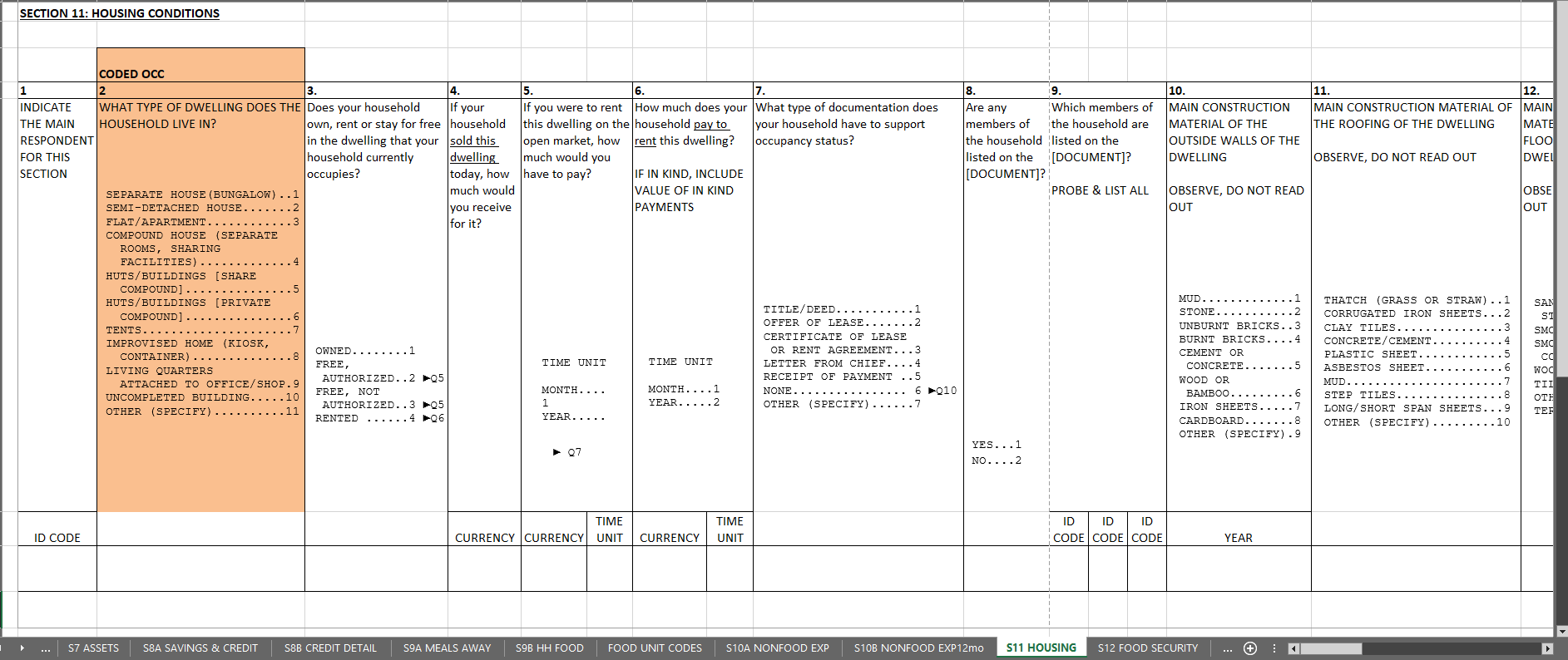
Task: Click the vertical scrollbar down arrow
Action: 1561,631
